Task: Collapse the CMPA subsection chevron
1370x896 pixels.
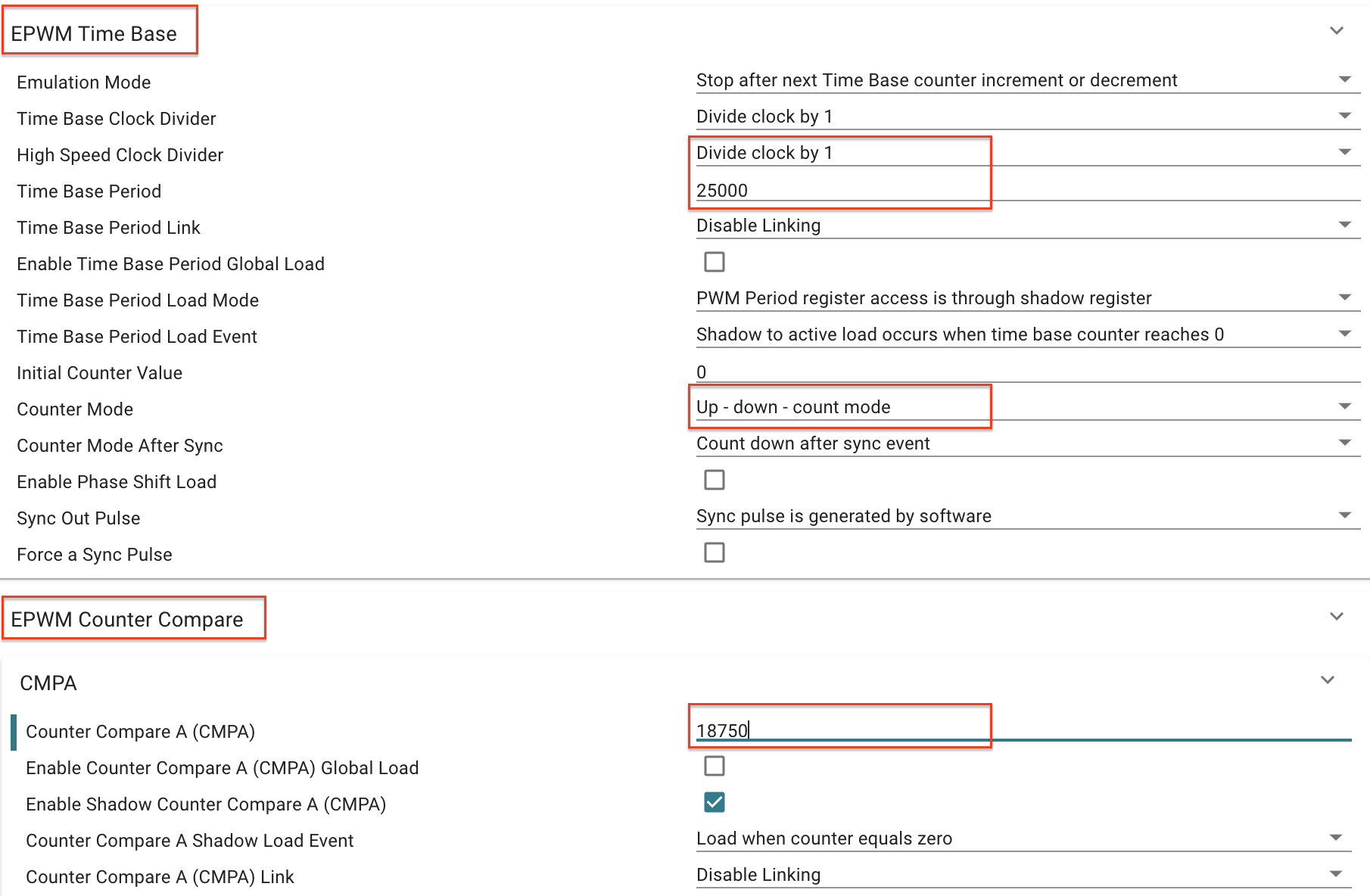Action: coord(1327,680)
